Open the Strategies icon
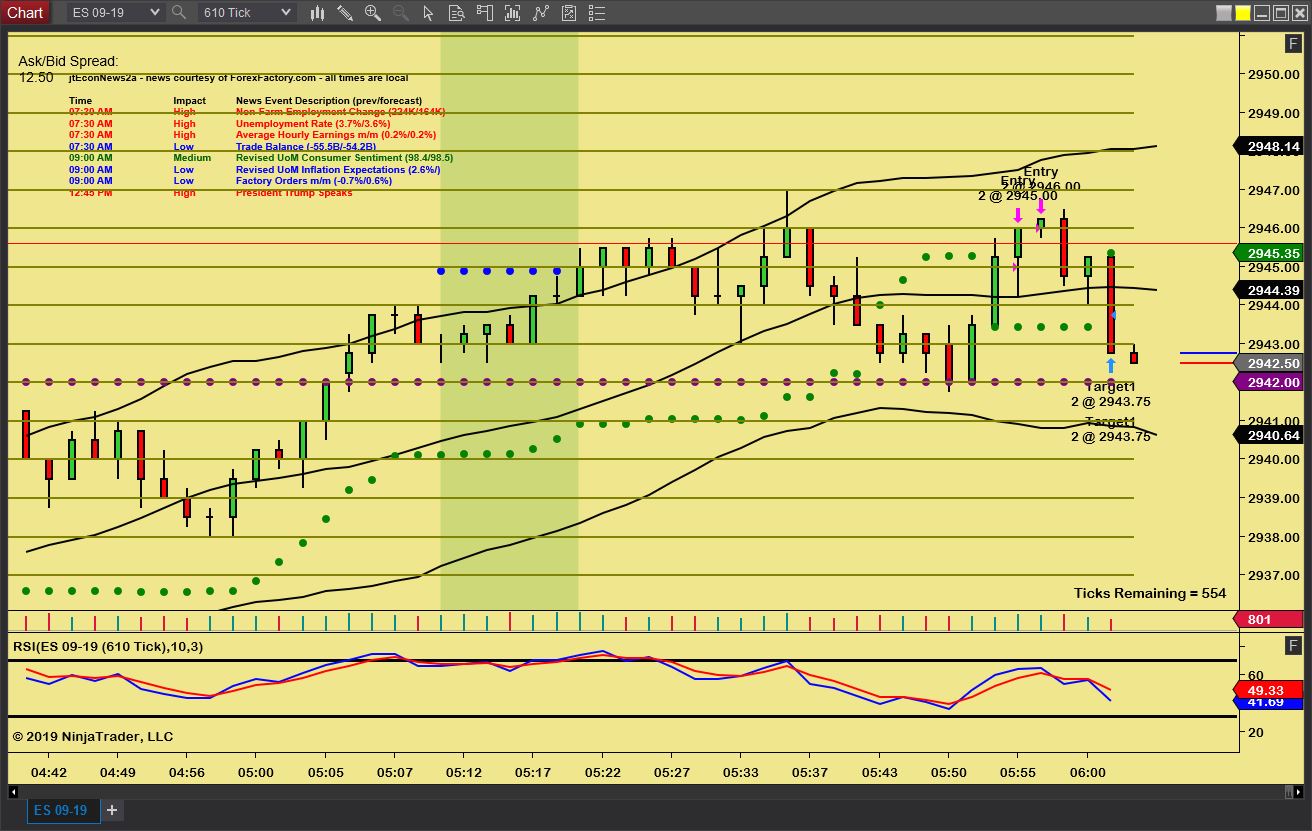1312x831 pixels. [x=569, y=13]
